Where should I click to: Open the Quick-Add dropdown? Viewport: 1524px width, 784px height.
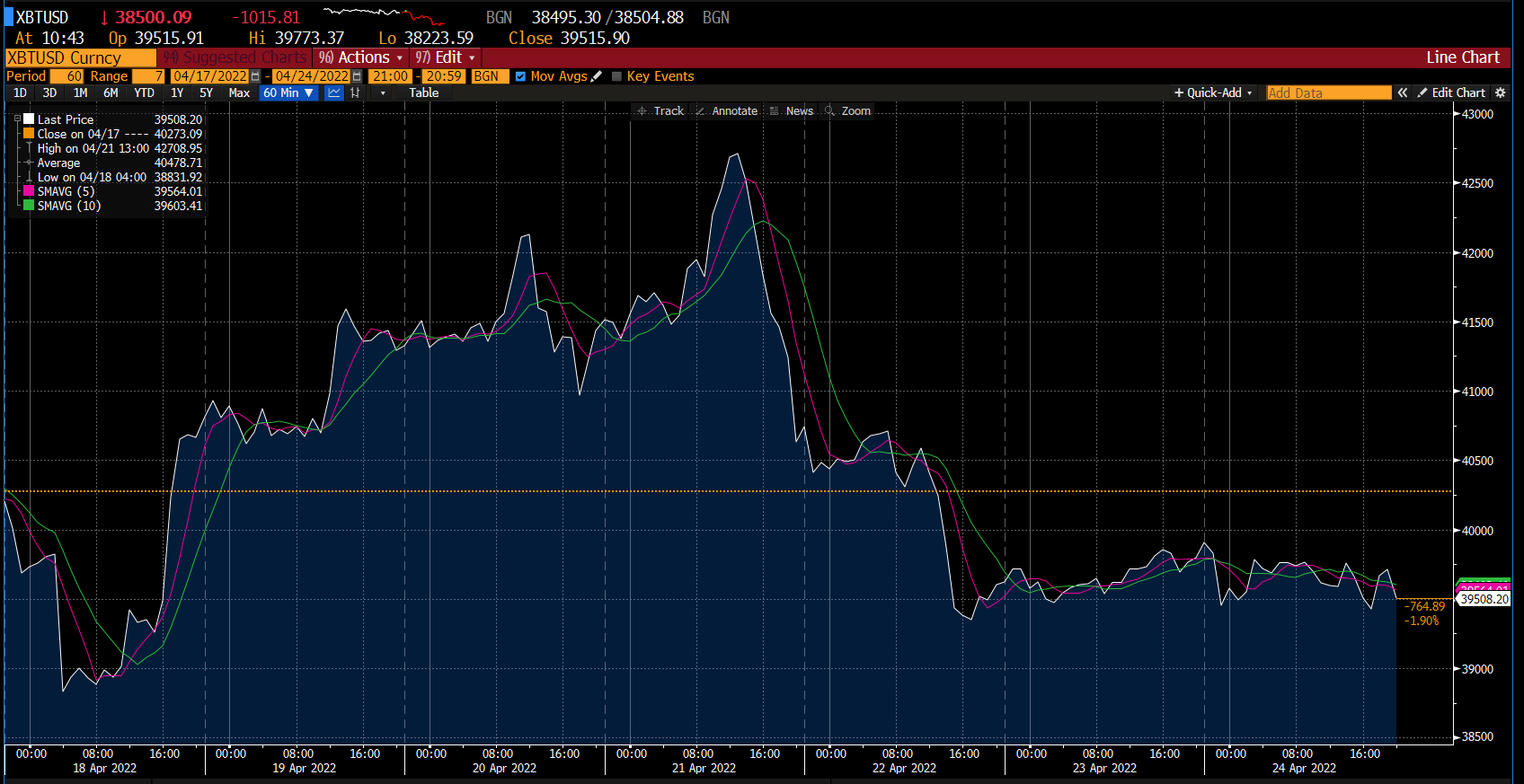(1213, 92)
